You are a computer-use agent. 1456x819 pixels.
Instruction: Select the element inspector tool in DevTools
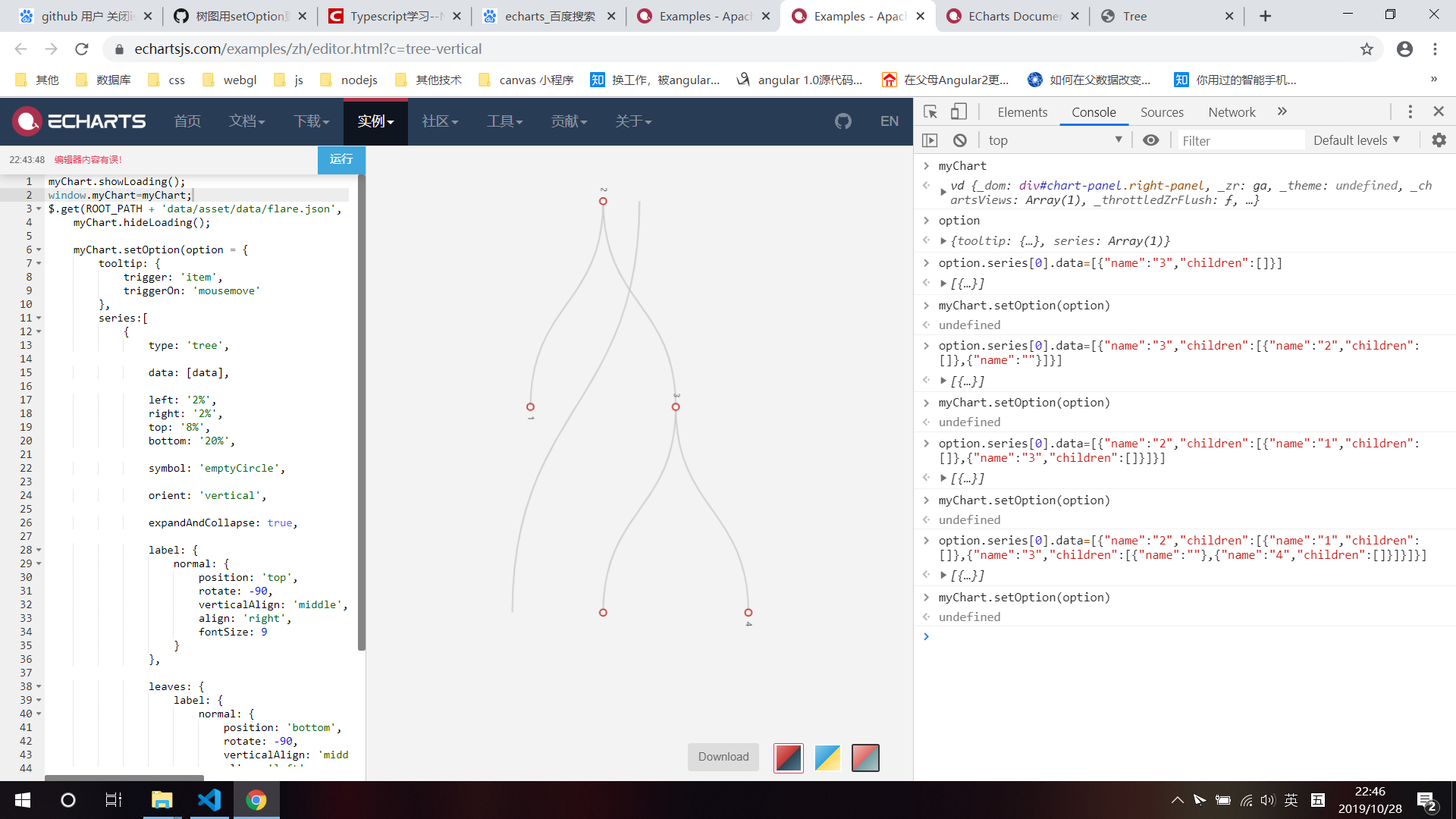[930, 112]
